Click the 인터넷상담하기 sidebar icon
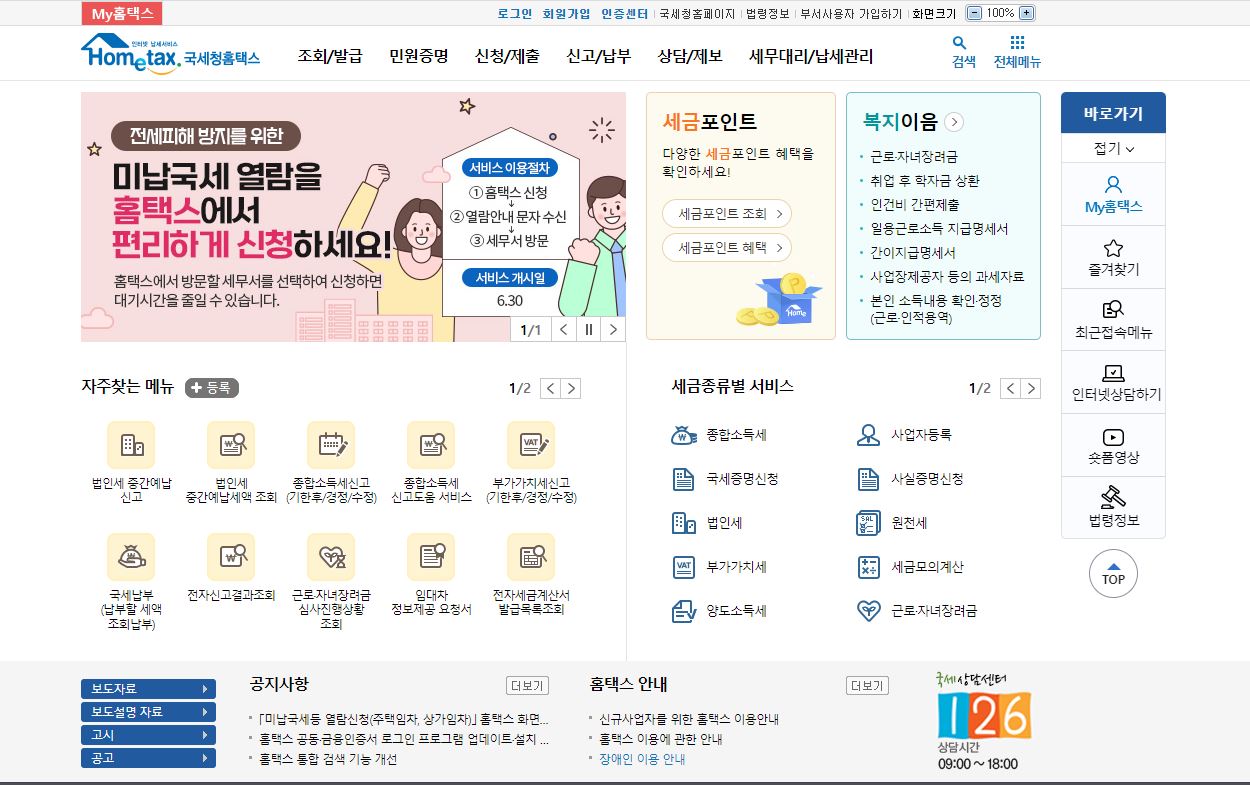The image size is (1250, 785). click(1113, 374)
